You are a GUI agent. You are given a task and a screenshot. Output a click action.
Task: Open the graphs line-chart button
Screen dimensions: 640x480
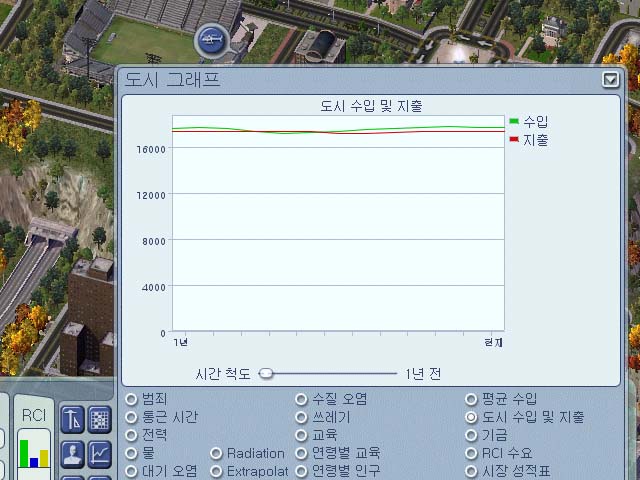100,454
